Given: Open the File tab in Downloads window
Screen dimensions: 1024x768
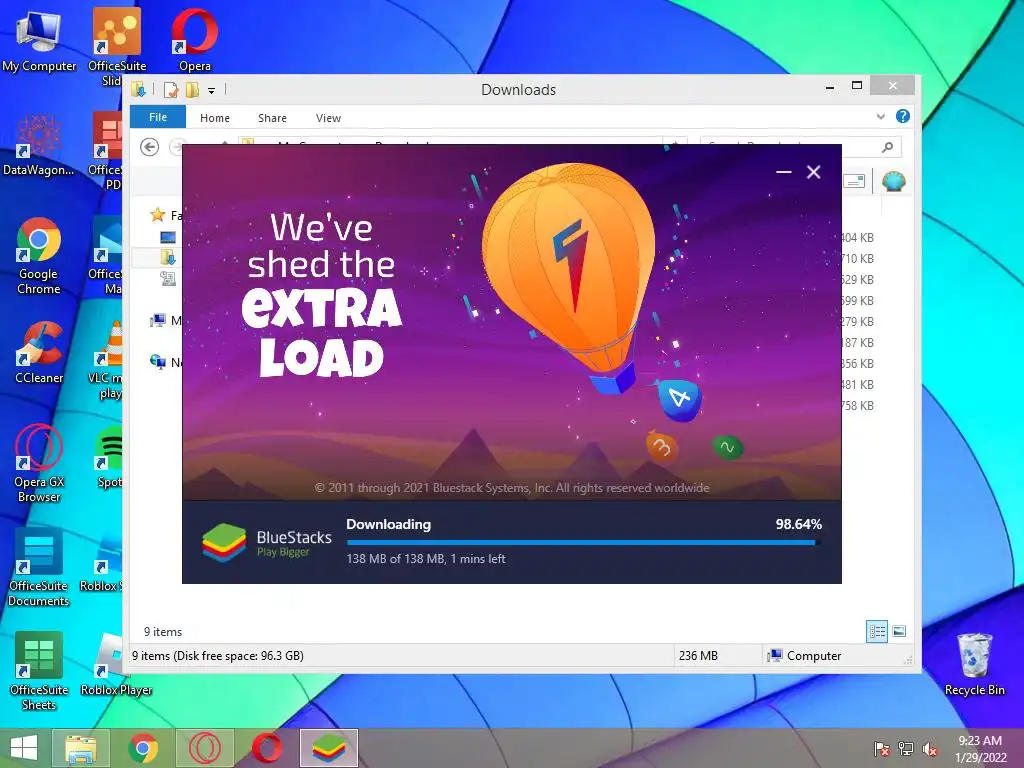Looking at the screenshot, I should (158, 117).
